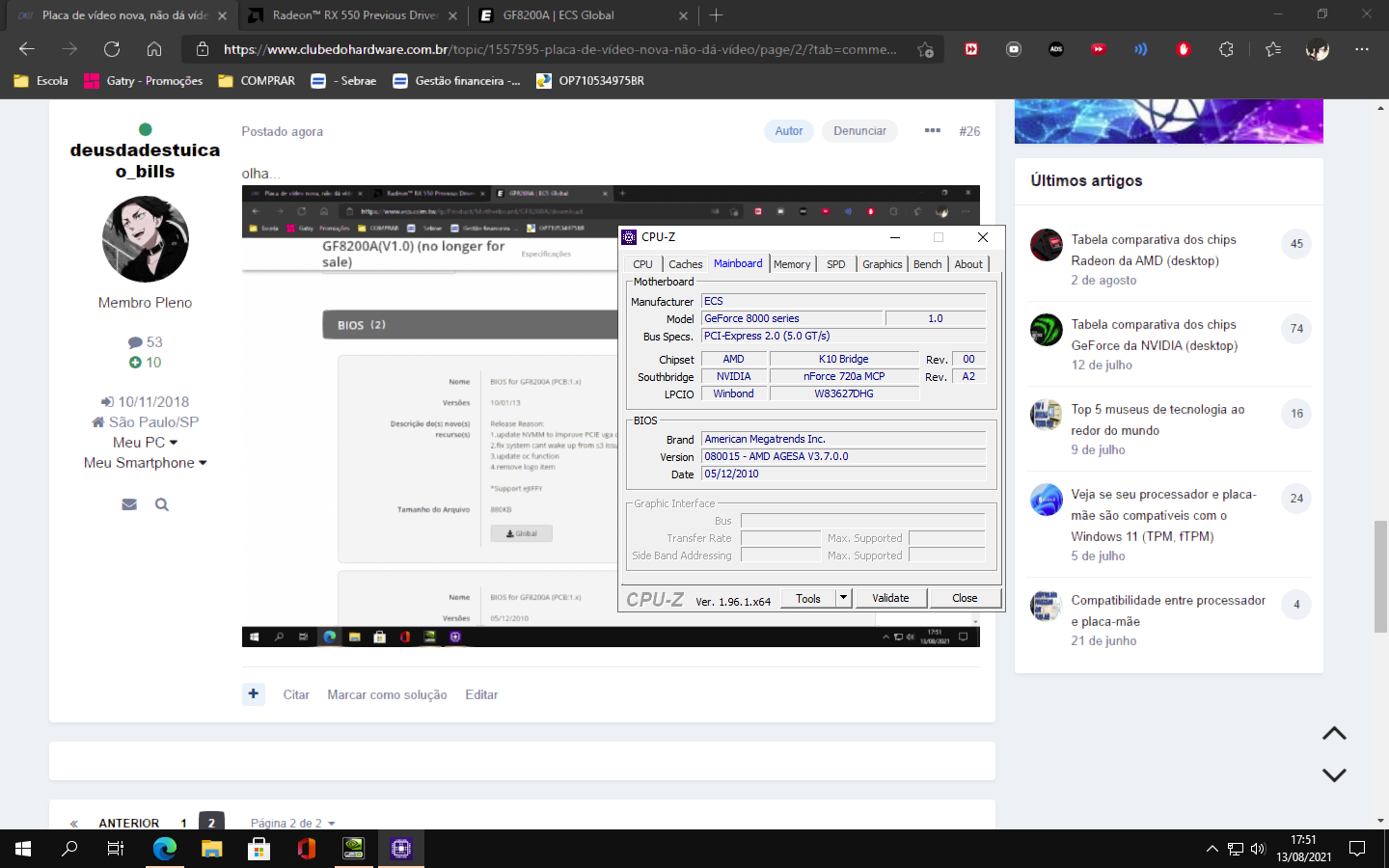Click Citar to quote the post
1389x868 pixels.
[x=296, y=694]
